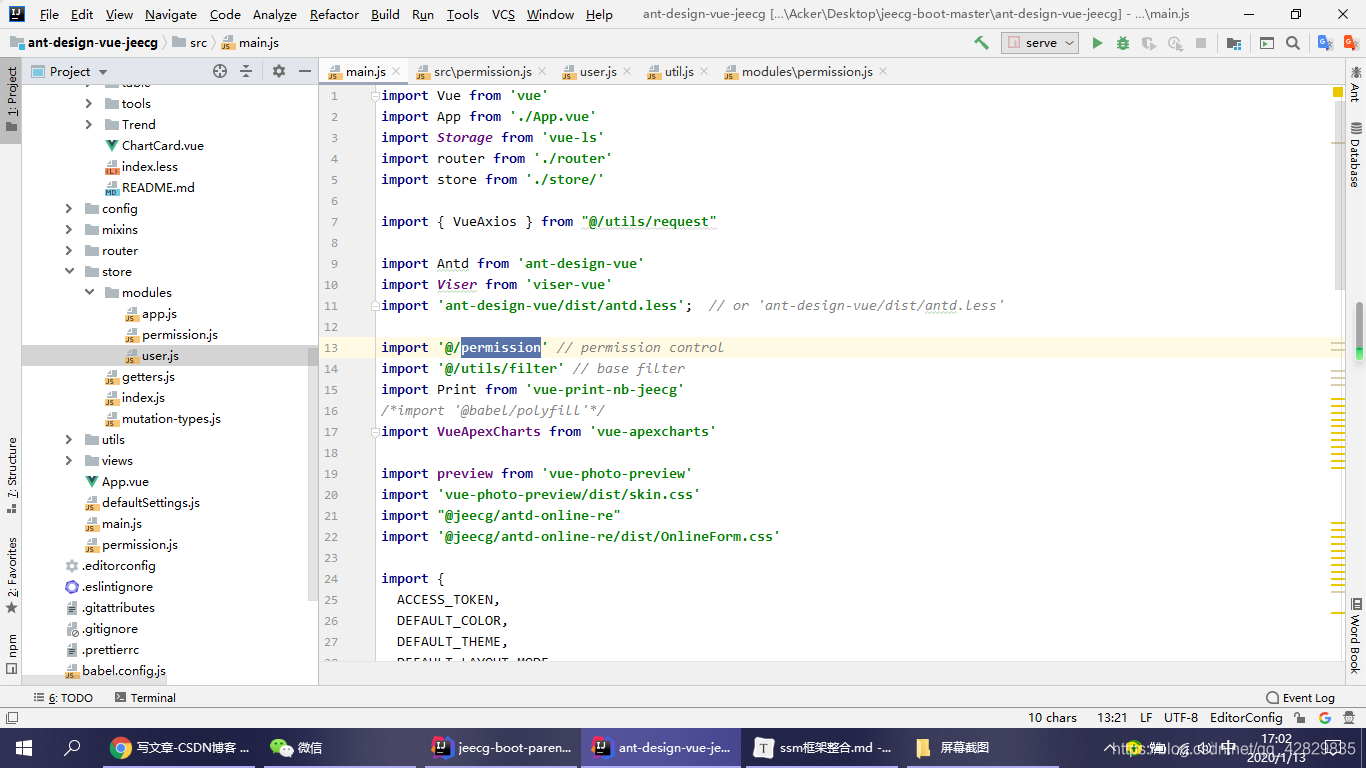Collapse the store folder

point(68,271)
